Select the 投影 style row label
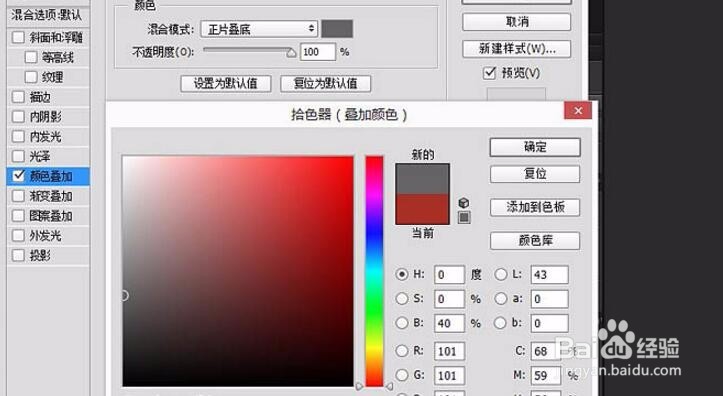Screen dimensions: 723x396 pos(40,255)
